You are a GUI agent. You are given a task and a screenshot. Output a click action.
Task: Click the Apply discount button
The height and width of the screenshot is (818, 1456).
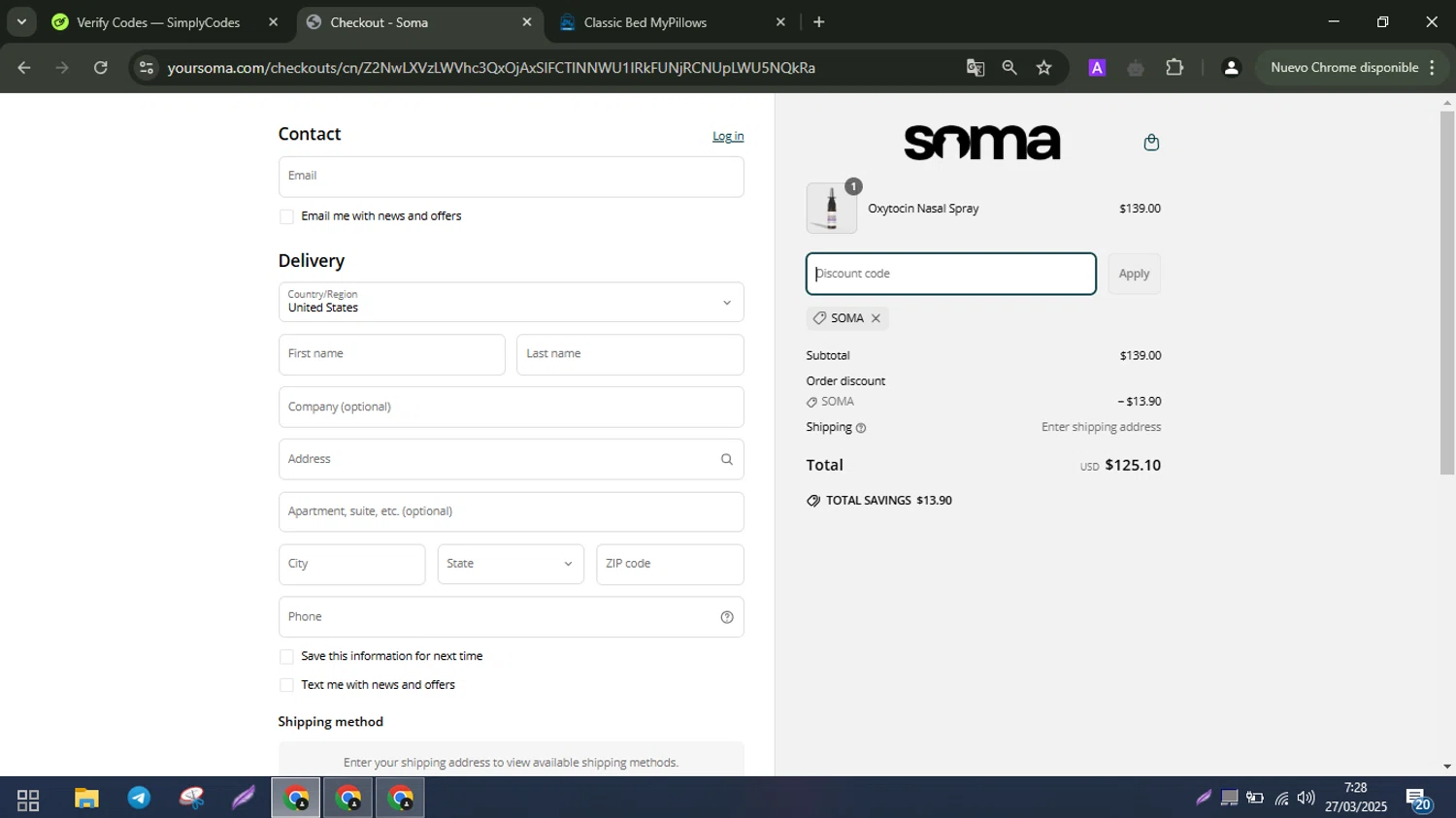pyautogui.click(x=1134, y=274)
